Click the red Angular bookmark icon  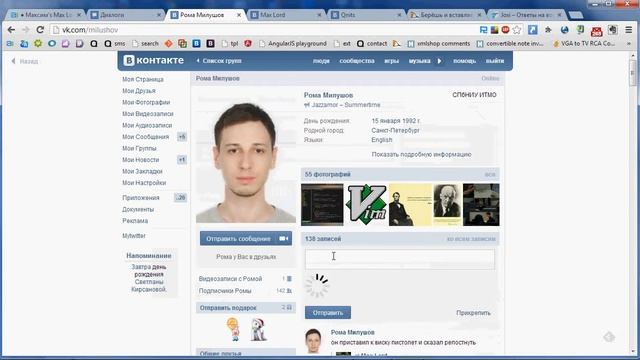click(248, 43)
